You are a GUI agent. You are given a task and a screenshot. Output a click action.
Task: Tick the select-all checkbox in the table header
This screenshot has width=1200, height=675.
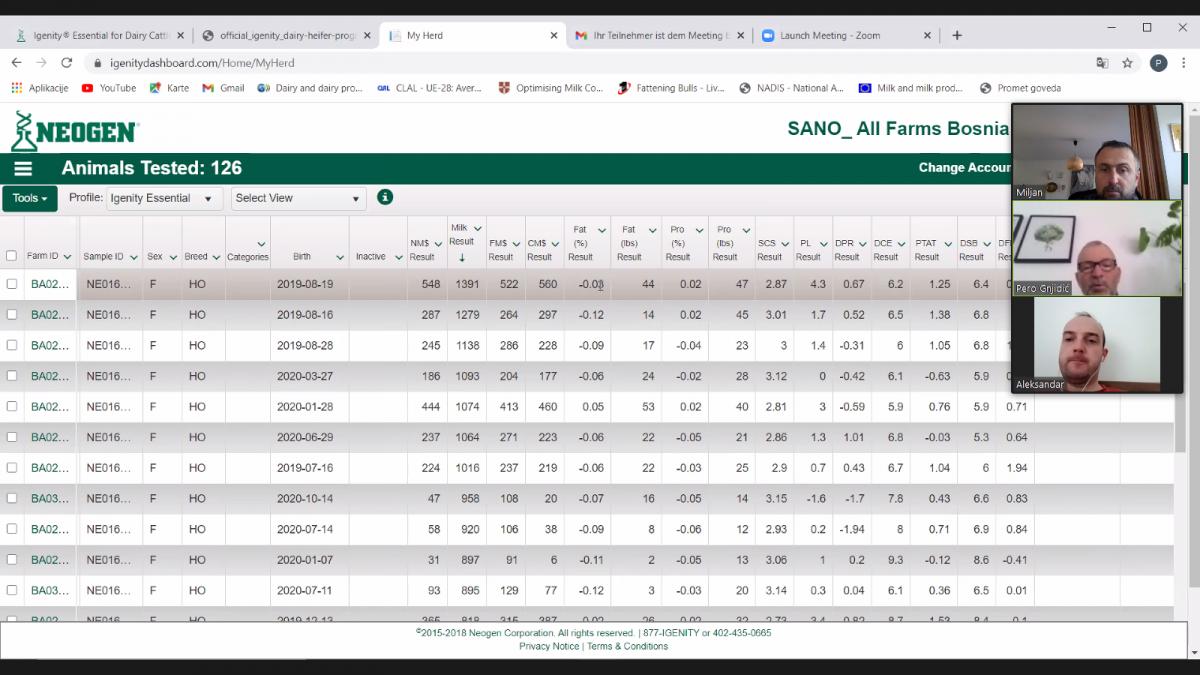[x=12, y=256]
